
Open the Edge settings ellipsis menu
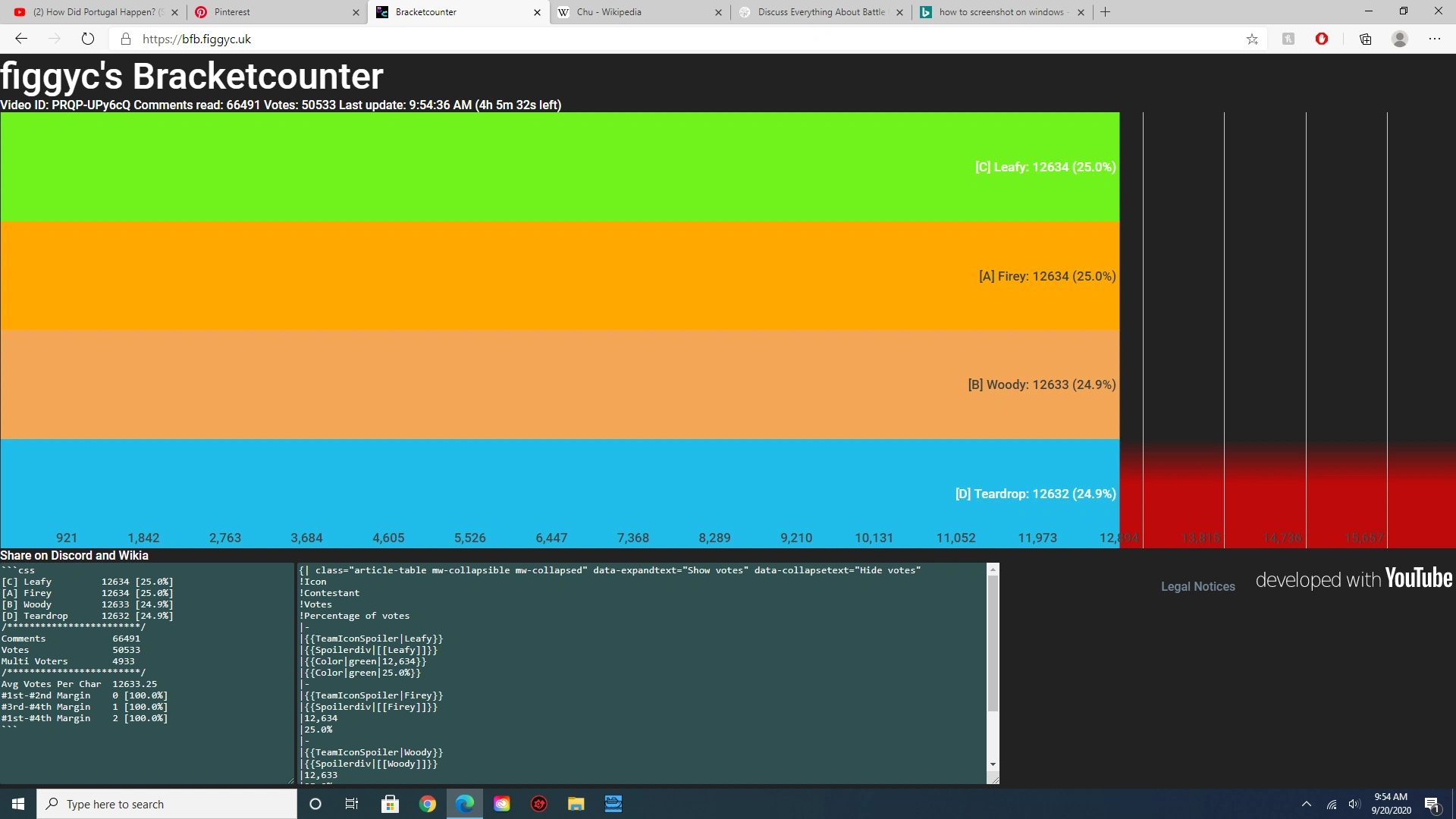click(x=1435, y=39)
